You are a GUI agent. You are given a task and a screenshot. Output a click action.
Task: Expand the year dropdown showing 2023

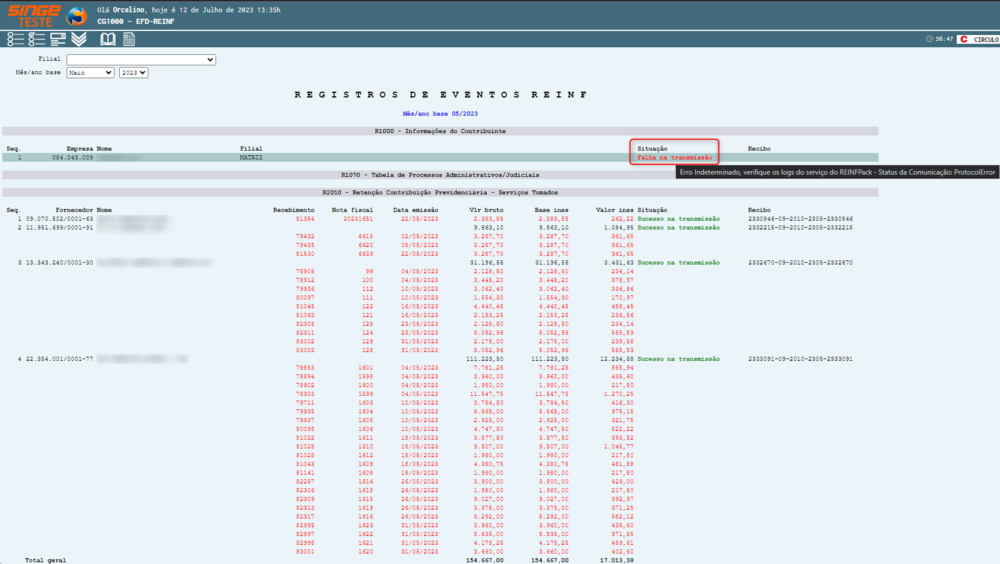tap(133, 73)
